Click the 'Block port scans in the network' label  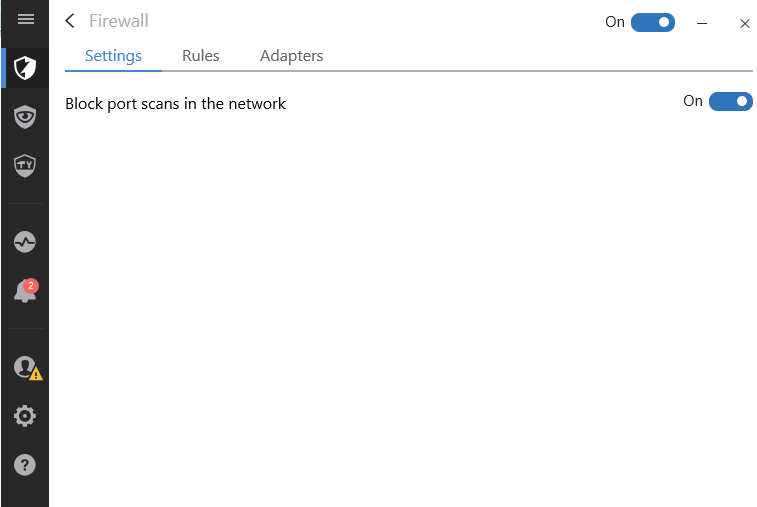(x=176, y=104)
